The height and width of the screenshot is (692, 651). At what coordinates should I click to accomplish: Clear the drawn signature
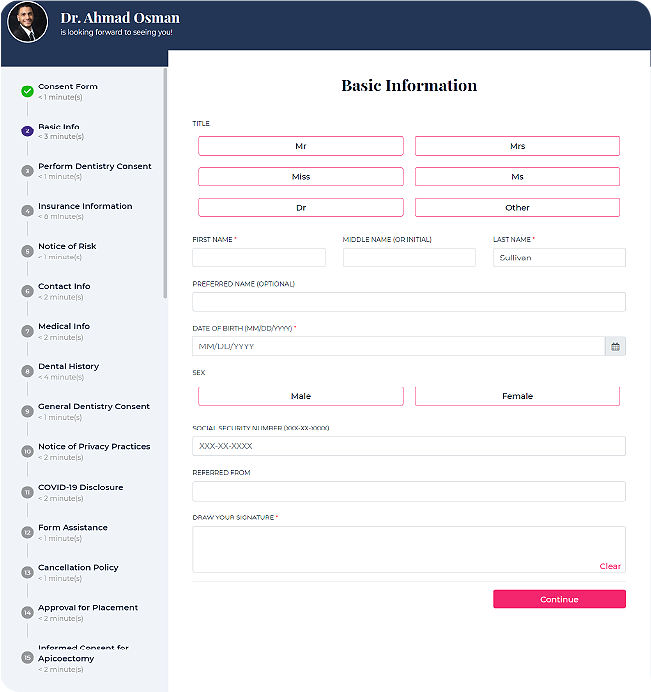(x=610, y=566)
